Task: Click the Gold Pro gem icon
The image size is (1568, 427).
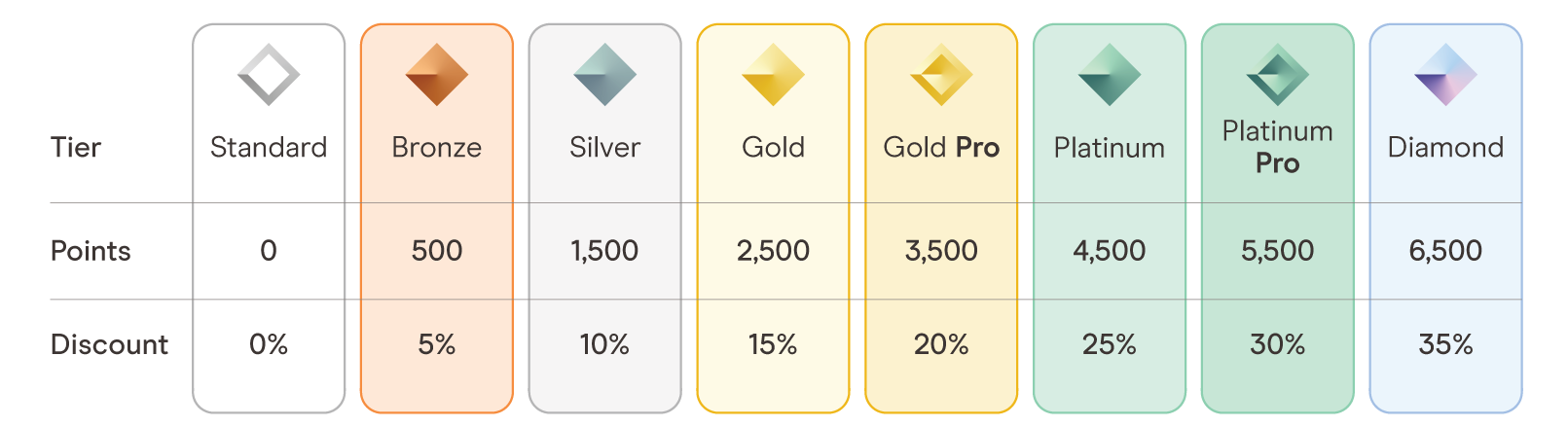Action: pyautogui.click(x=941, y=75)
